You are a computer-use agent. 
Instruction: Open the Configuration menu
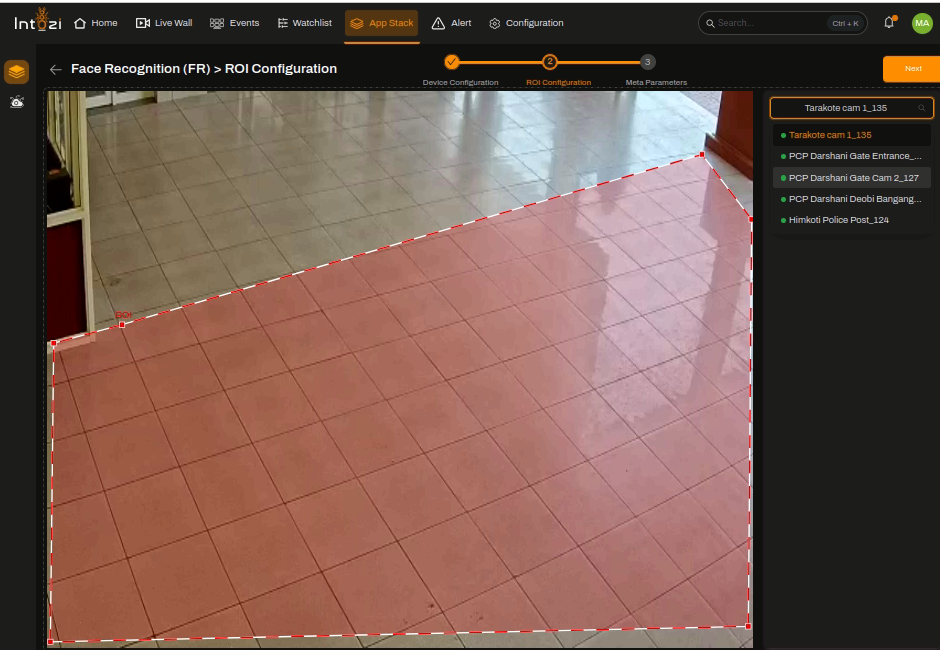point(526,23)
